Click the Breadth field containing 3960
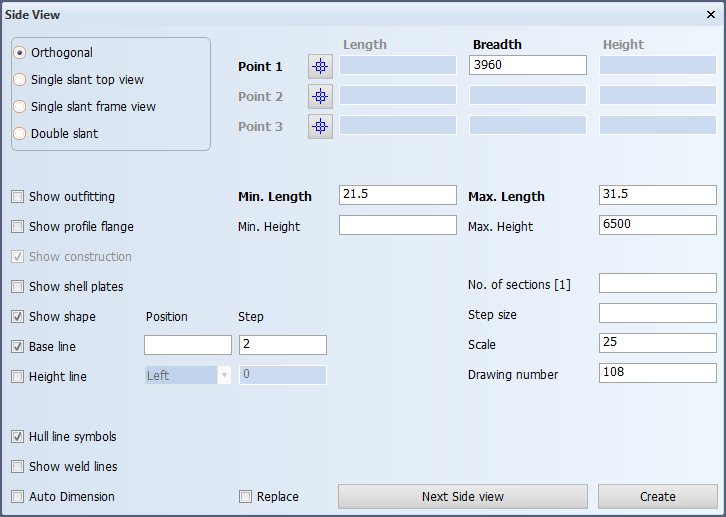Screen dimensions: 726x517 click(528, 65)
